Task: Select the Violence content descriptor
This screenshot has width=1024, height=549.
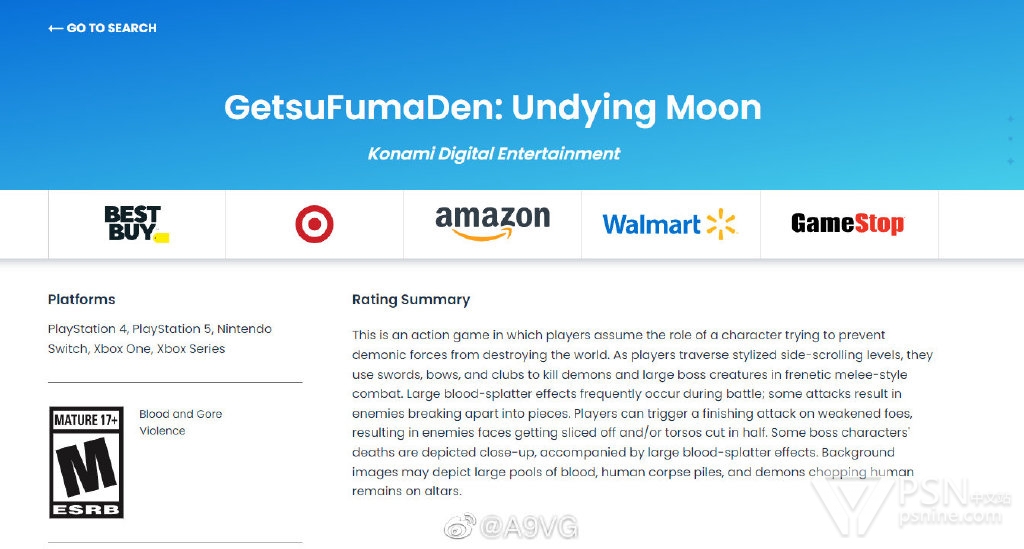Action: 162,431
